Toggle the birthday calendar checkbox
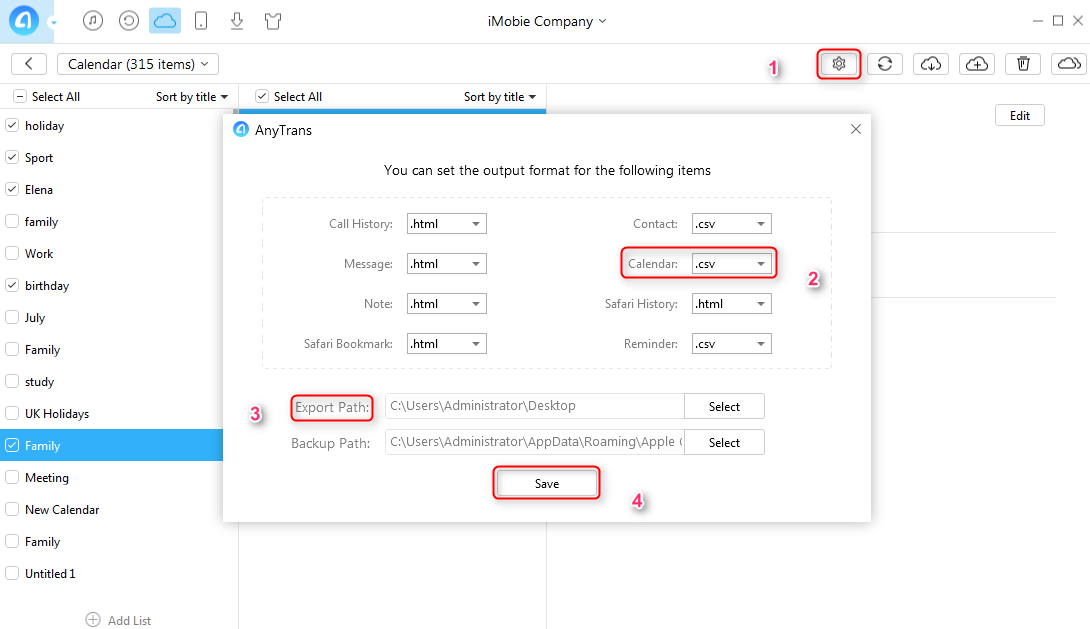 click(x=12, y=285)
